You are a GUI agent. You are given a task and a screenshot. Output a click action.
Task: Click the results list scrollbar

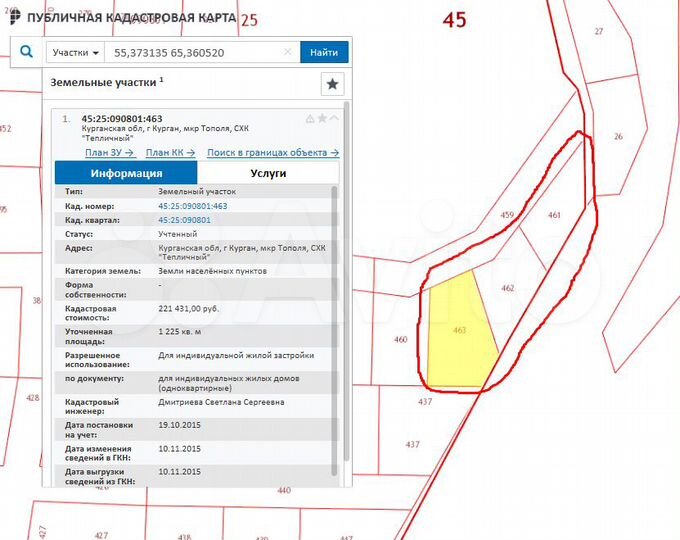[347, 282]
